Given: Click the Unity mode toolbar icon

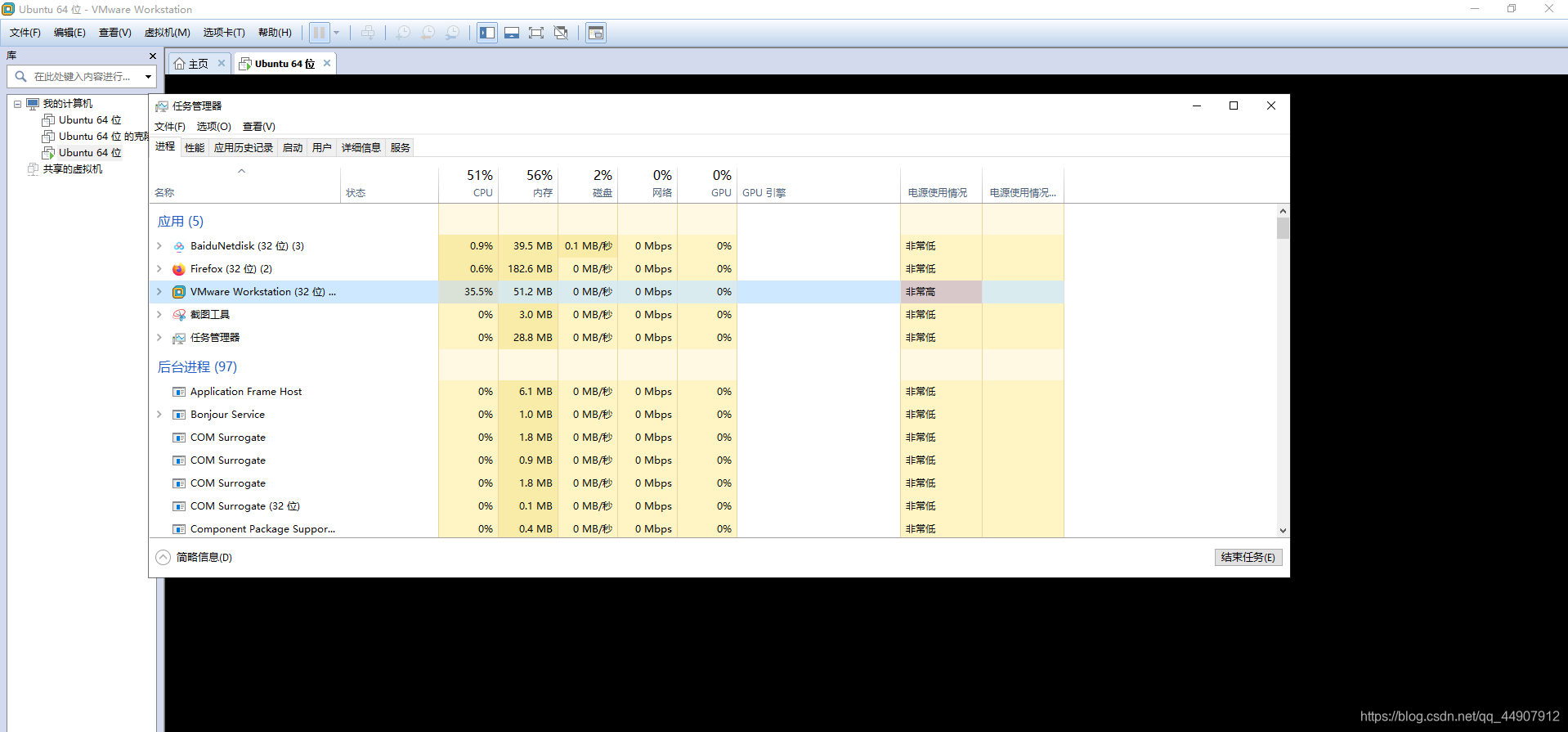Looking at the screenshot, I should click(561, 33).
